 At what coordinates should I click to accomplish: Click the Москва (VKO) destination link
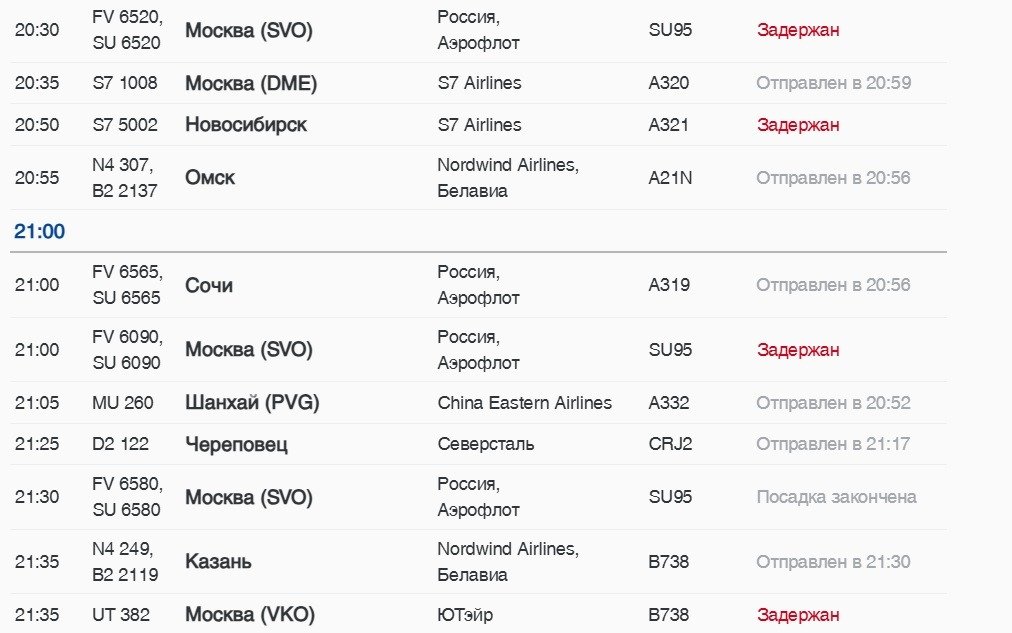[250, 615]
